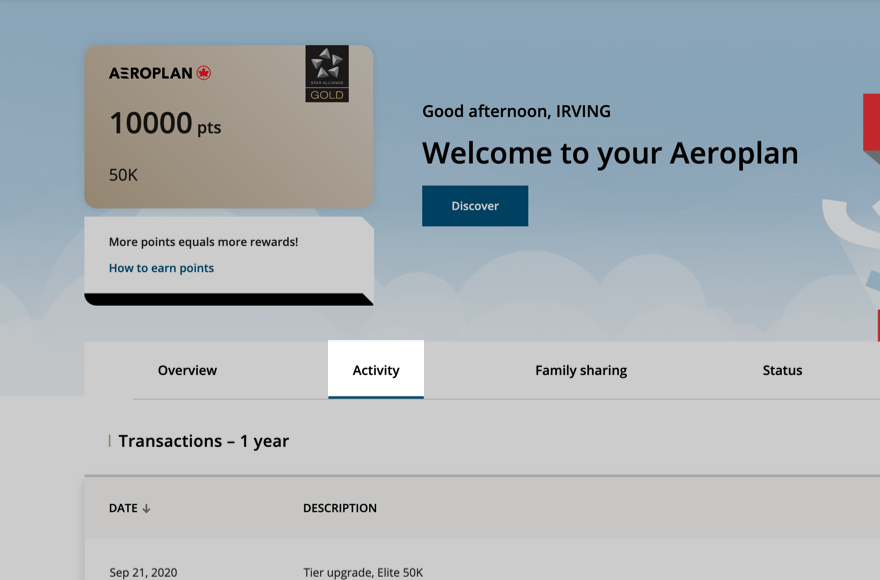Viewport: 880px width, 580px height.
Task: Click the Good afternoon, IRVING greeting
Action: [x=516, y=111]
